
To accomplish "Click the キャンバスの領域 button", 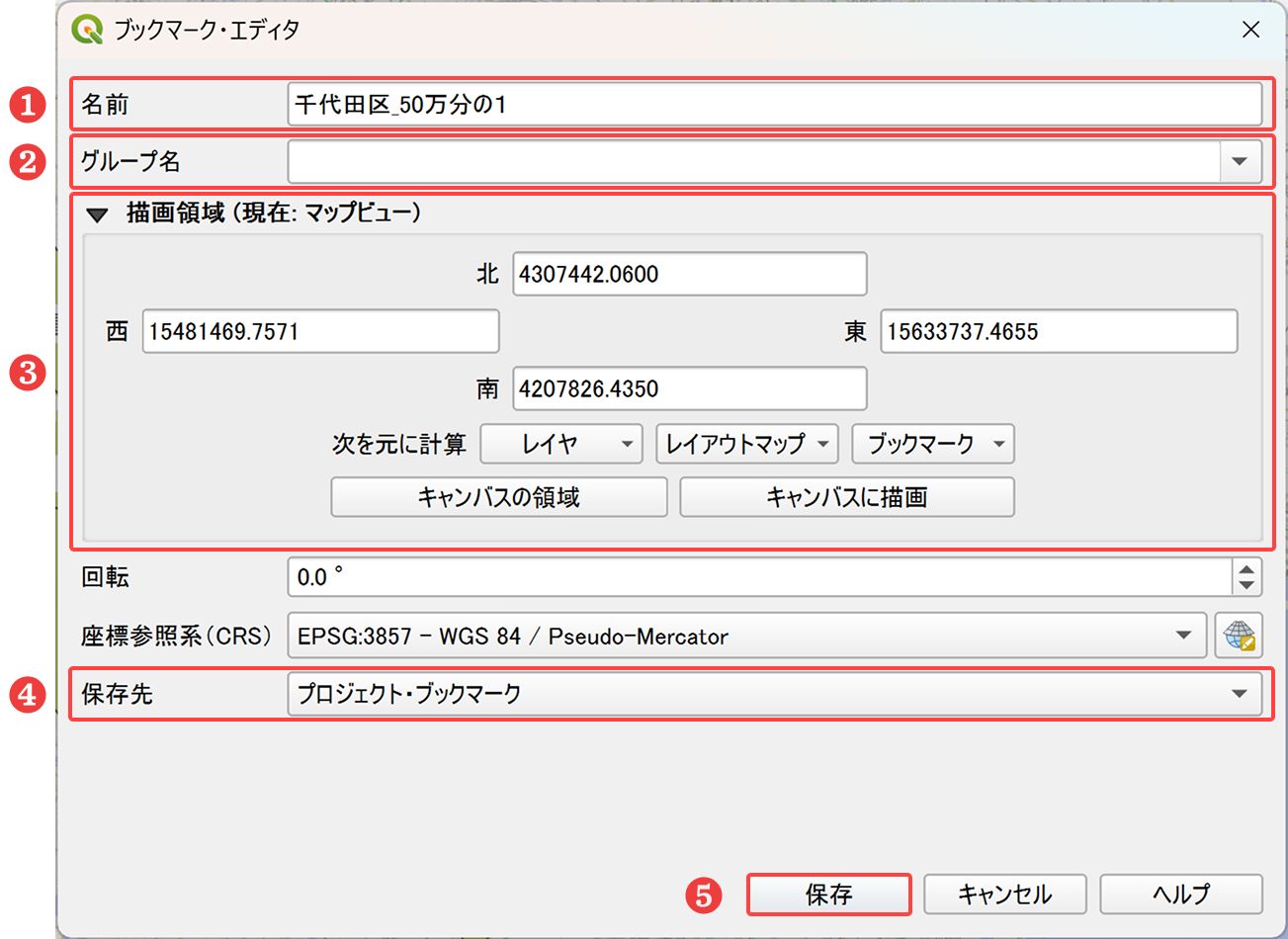I will click(x=499, y=497).
